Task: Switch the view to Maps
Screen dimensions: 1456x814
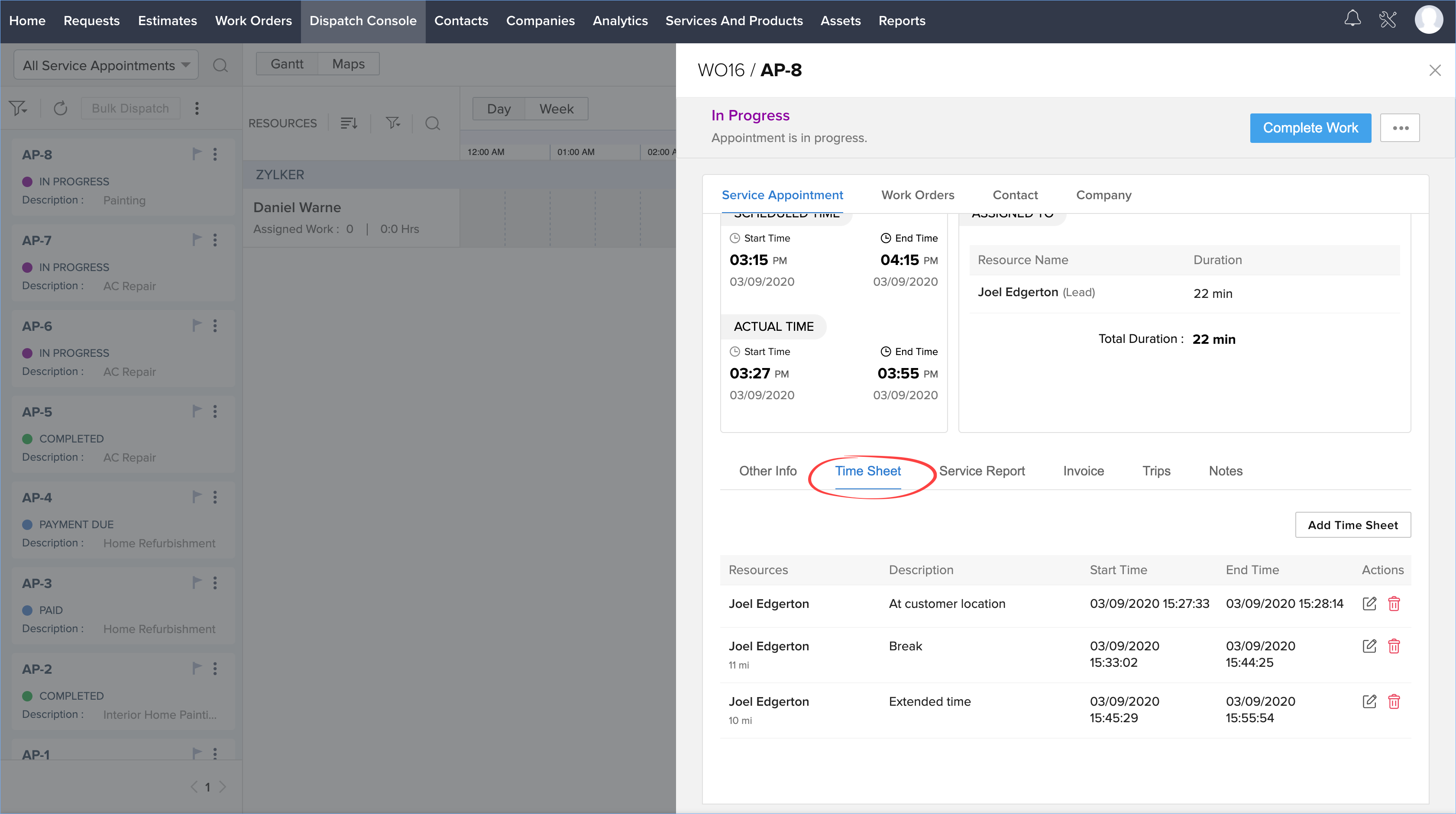Action: tap(348, 64)
